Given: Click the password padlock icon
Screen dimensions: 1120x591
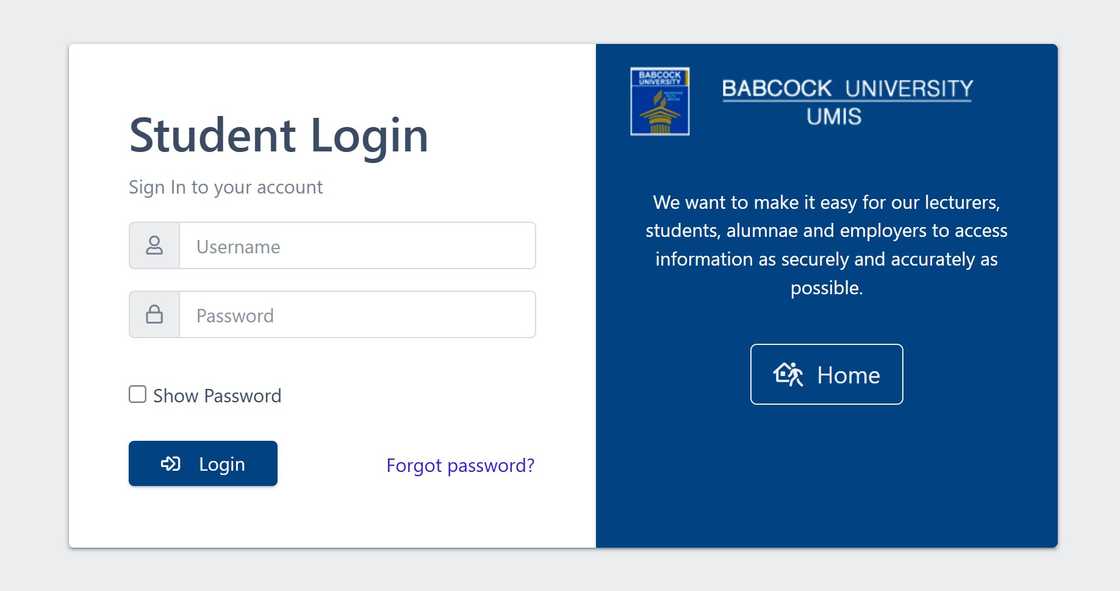Looking at the screenshot, I should point(153,314).
